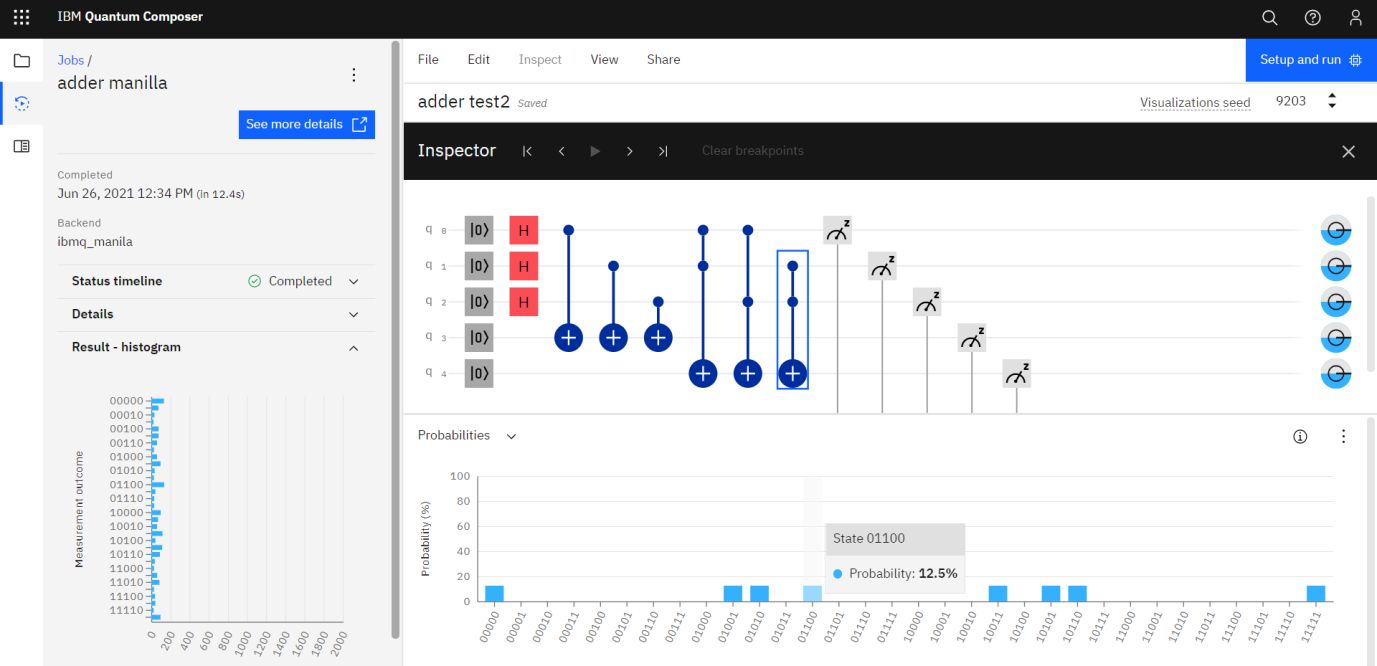The width and height of the screenshot is (1377, 666).
Task: Open the files folder sidebar icon
Action: coord(21,61)
